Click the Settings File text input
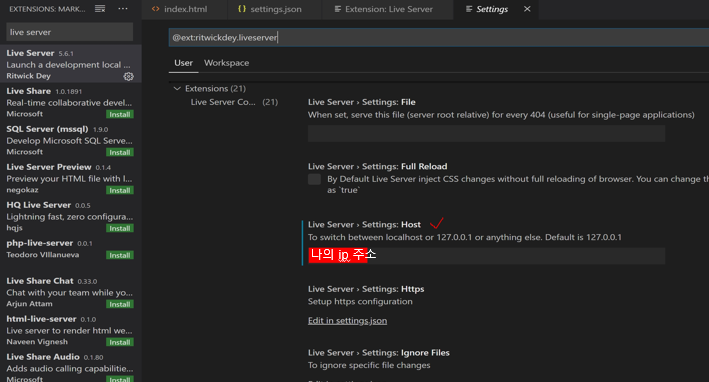 point(487,133)
